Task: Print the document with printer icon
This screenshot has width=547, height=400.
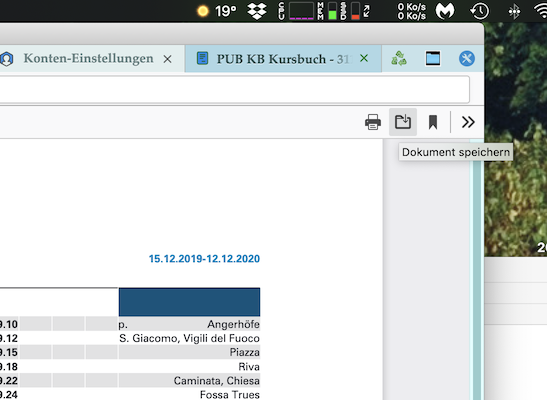Action: point(373,122)
